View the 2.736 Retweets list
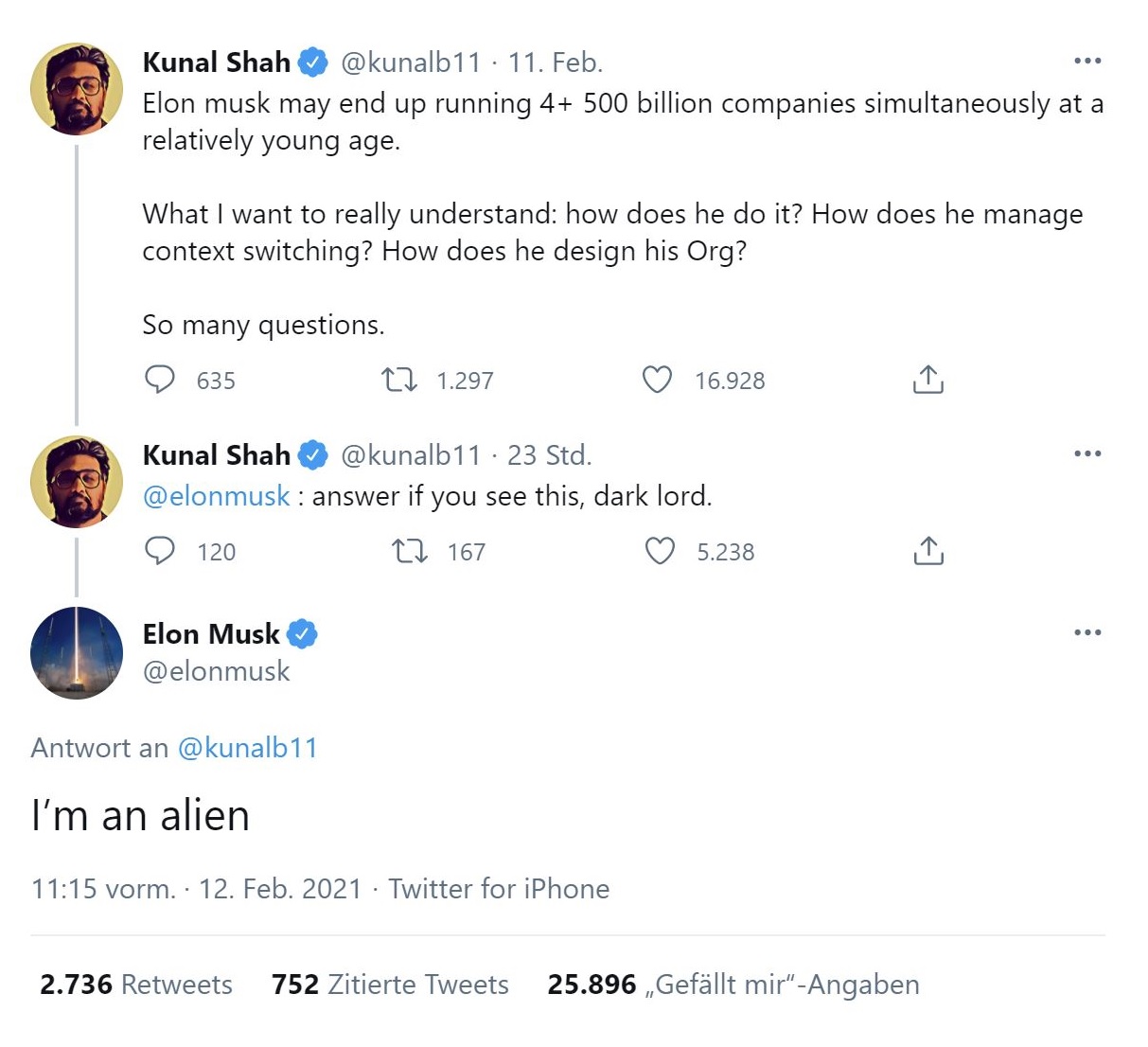Image resolution: width=1148 pixels, height=1047 pixels. (x=136, y=985)
